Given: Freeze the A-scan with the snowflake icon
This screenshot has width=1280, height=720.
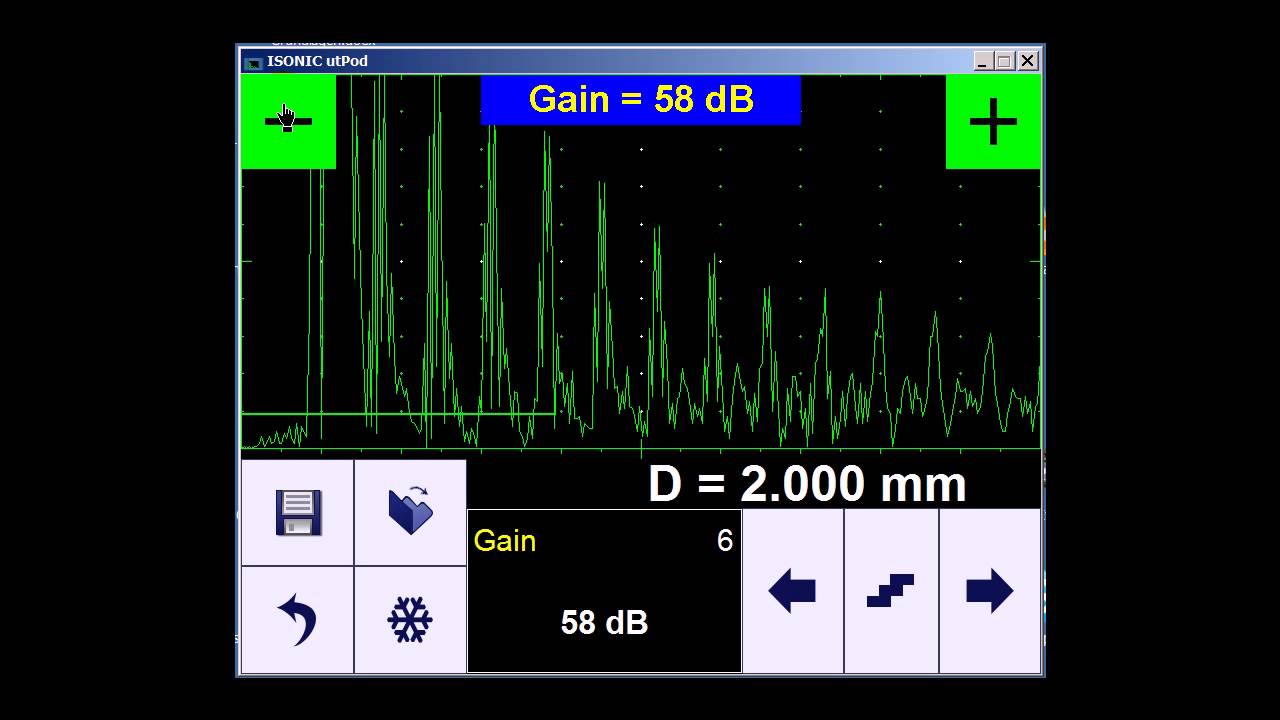Looking at the screenshot, I should pyautogui.click(x=410, y=620).
